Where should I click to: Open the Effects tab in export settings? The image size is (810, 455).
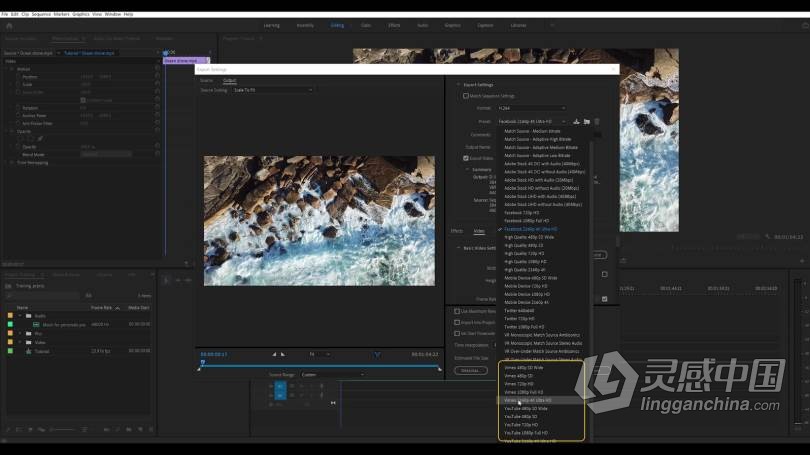pos(457,231)
